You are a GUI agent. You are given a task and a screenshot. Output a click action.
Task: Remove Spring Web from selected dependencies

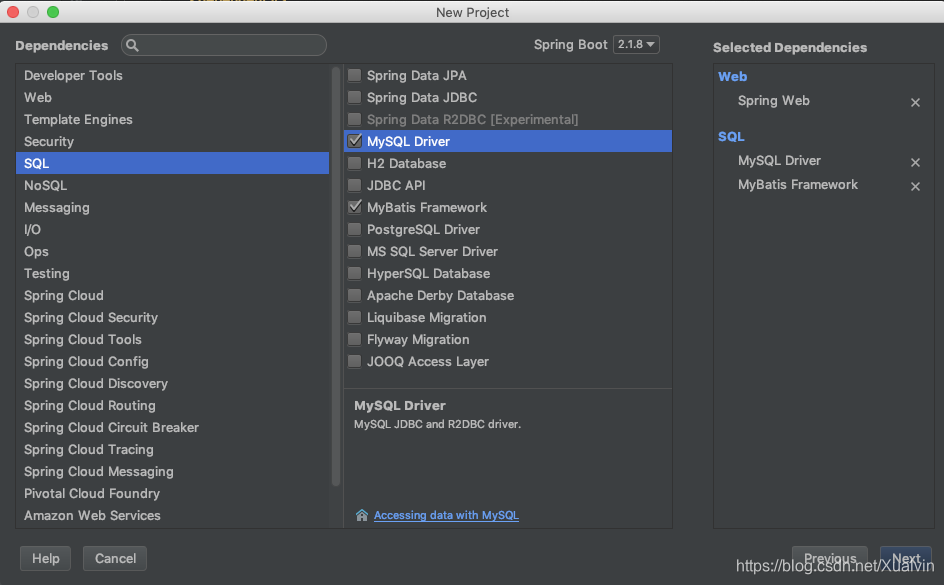pyautogui.click(x=915, y=102)
